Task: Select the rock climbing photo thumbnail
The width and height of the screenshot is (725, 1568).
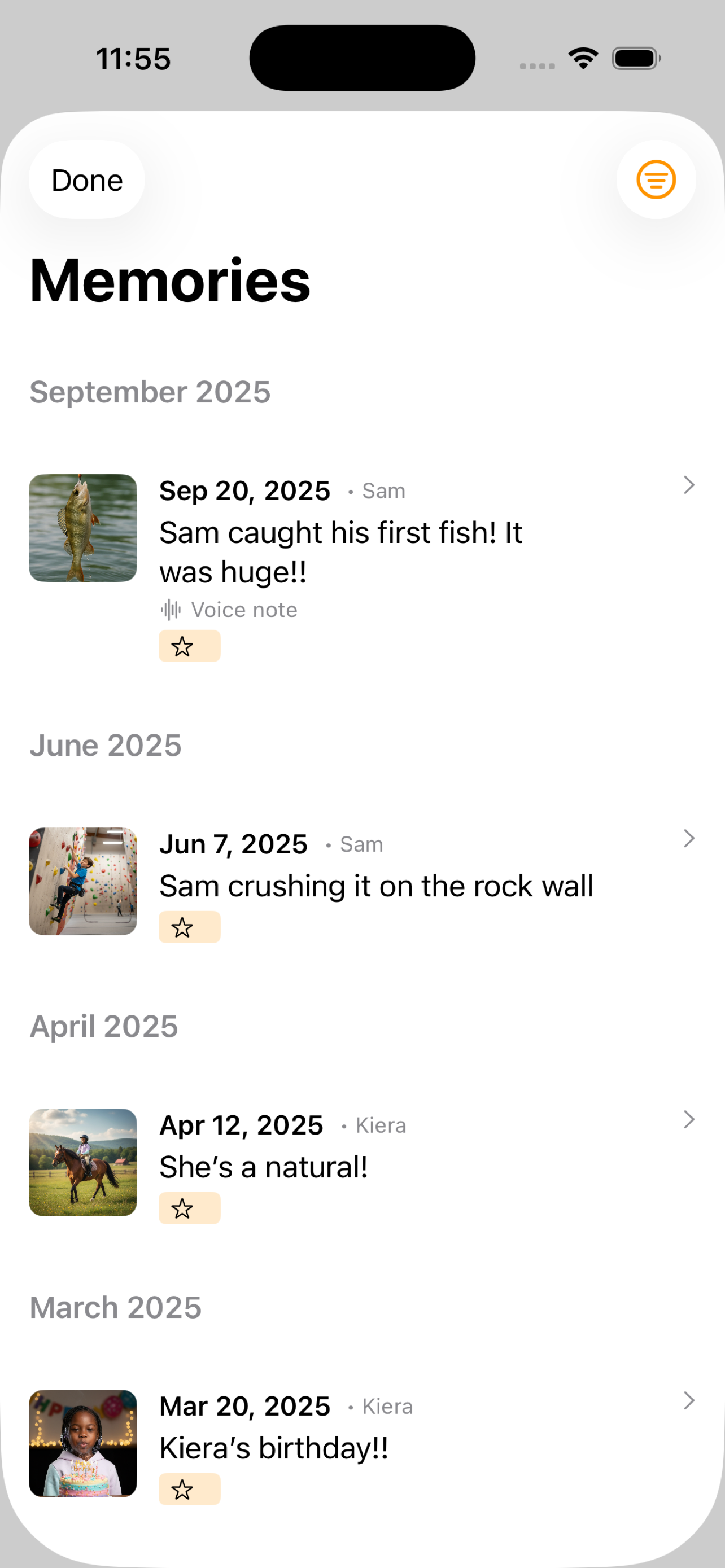Action: point(83,881)
